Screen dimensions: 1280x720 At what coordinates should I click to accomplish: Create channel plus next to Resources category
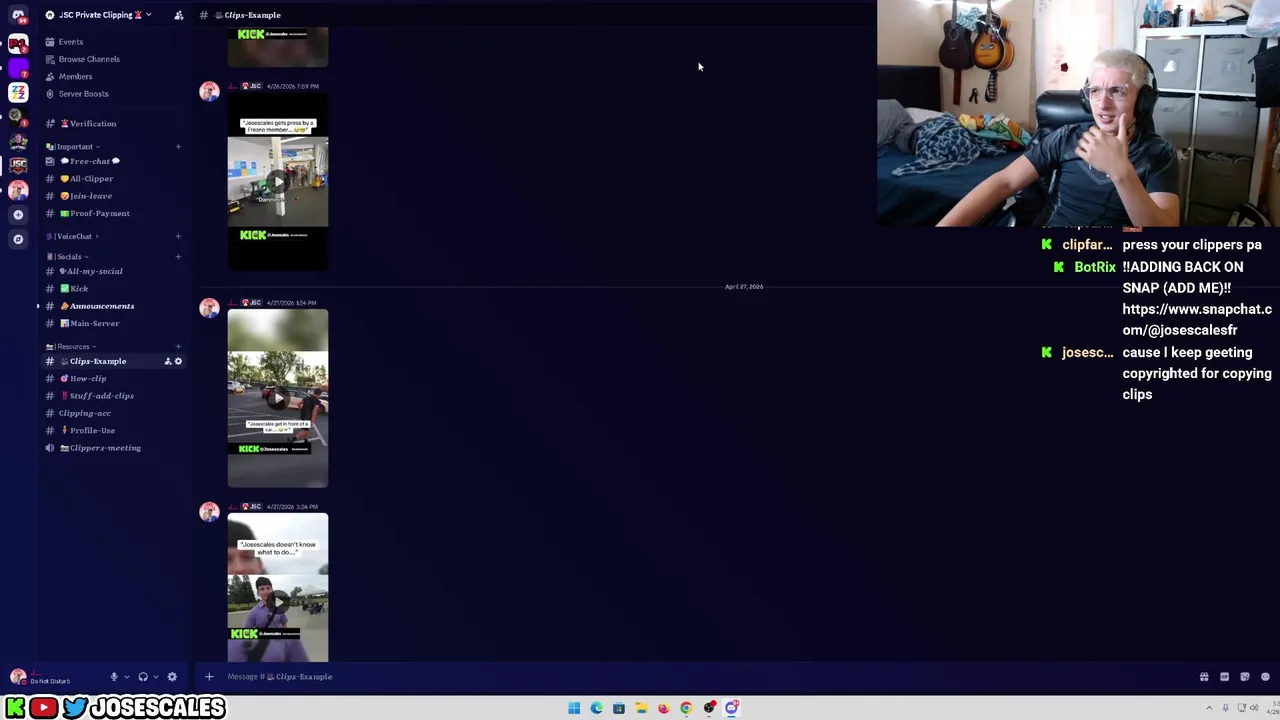click(x=178, y=347)
